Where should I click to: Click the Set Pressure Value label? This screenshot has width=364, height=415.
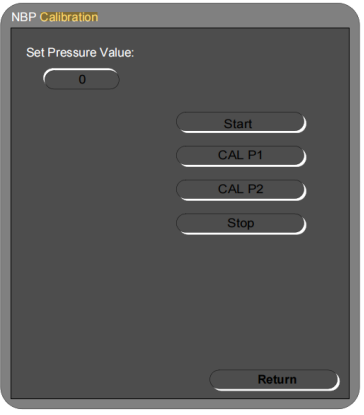coord(80,52)
